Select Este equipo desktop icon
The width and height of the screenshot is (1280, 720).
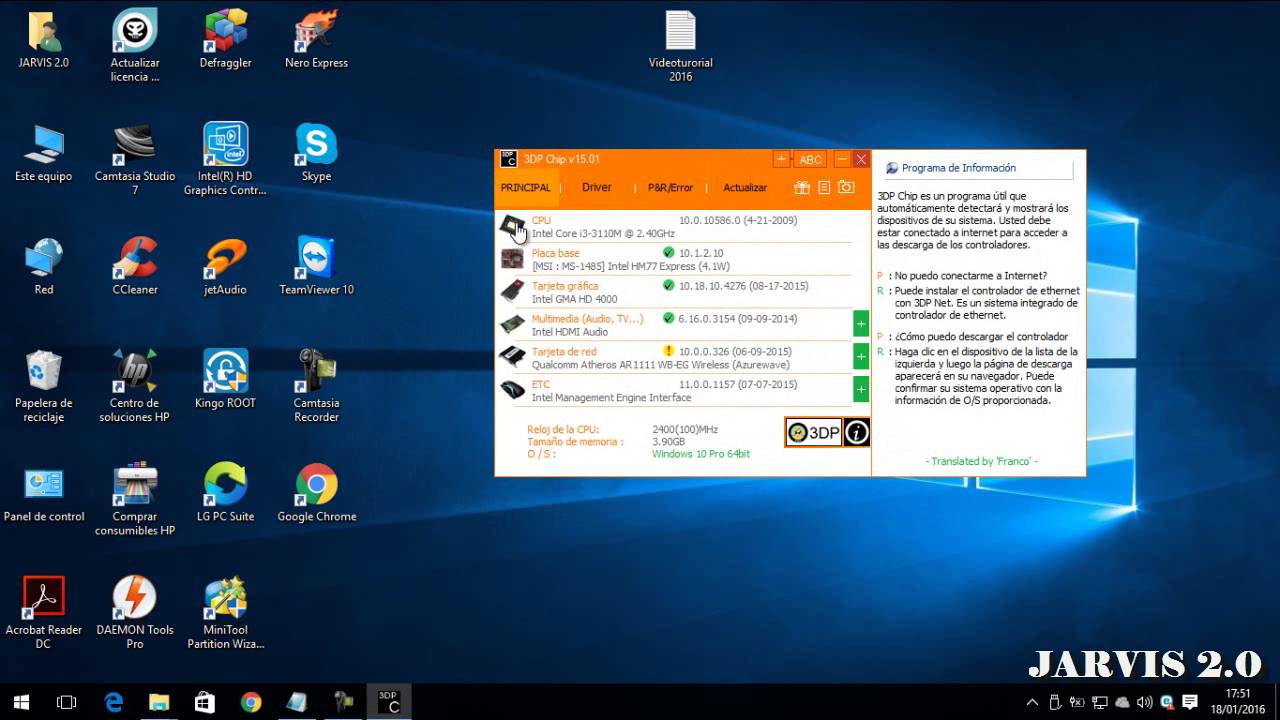click(44, 153)
